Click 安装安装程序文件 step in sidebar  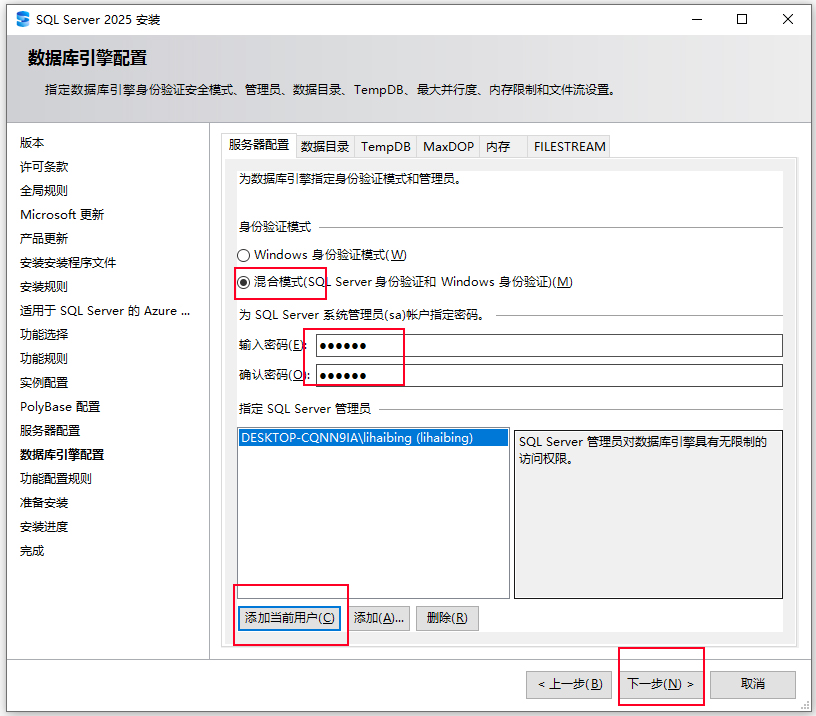68,263
